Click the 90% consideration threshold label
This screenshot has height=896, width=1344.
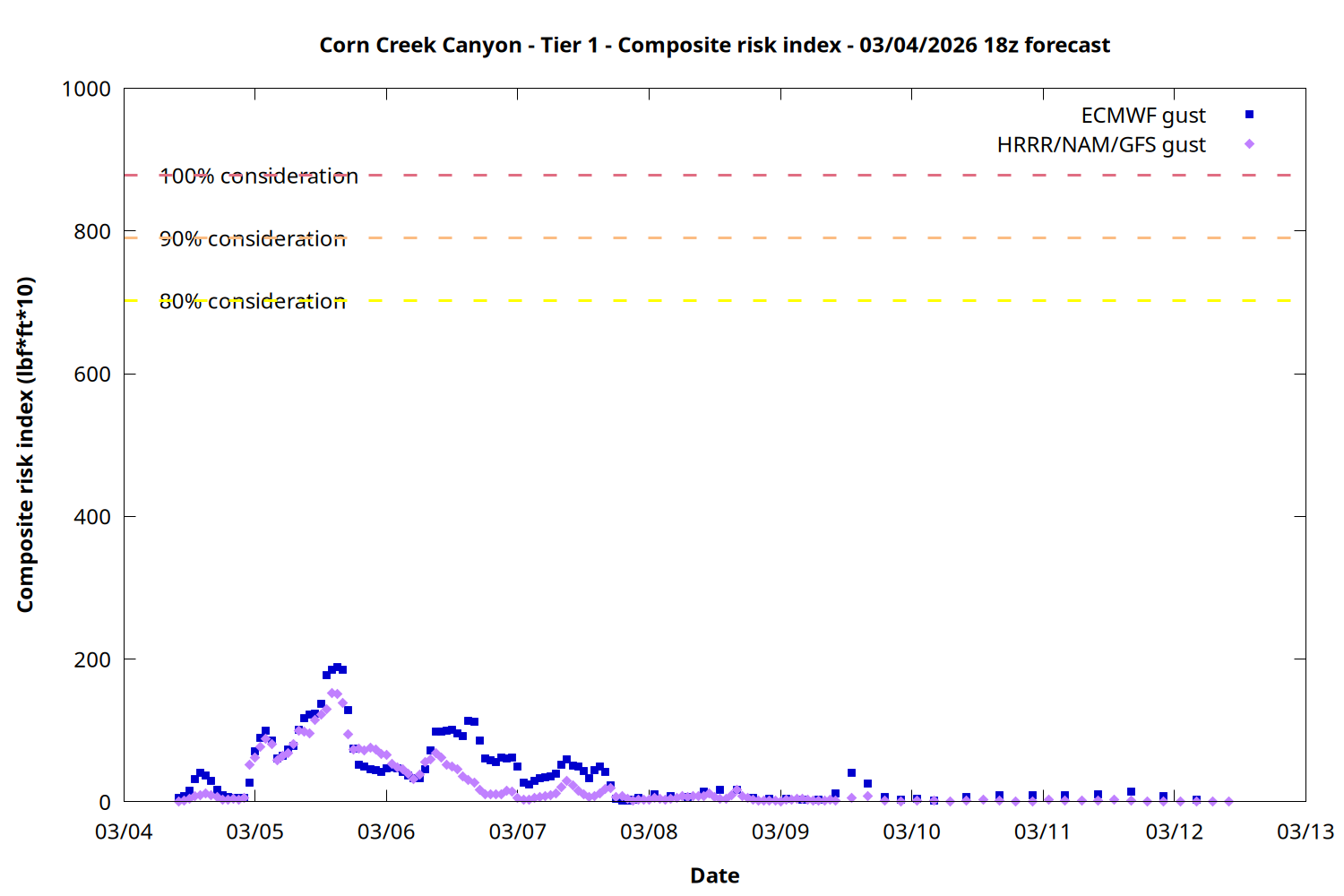(253, 239)
